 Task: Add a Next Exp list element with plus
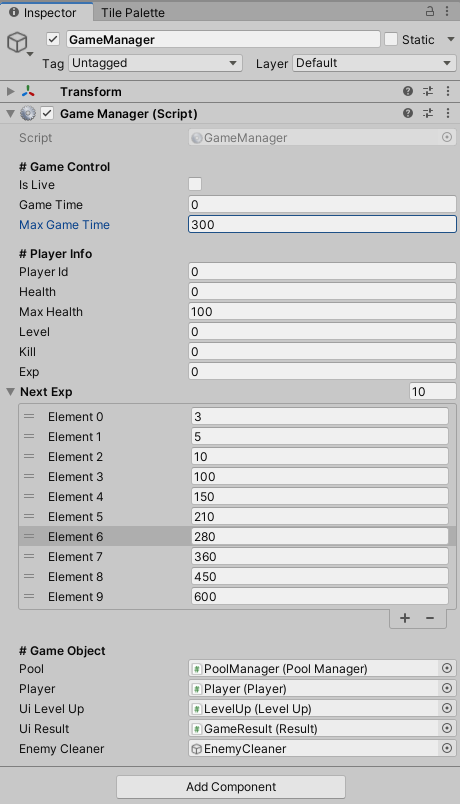coord(405,618)
